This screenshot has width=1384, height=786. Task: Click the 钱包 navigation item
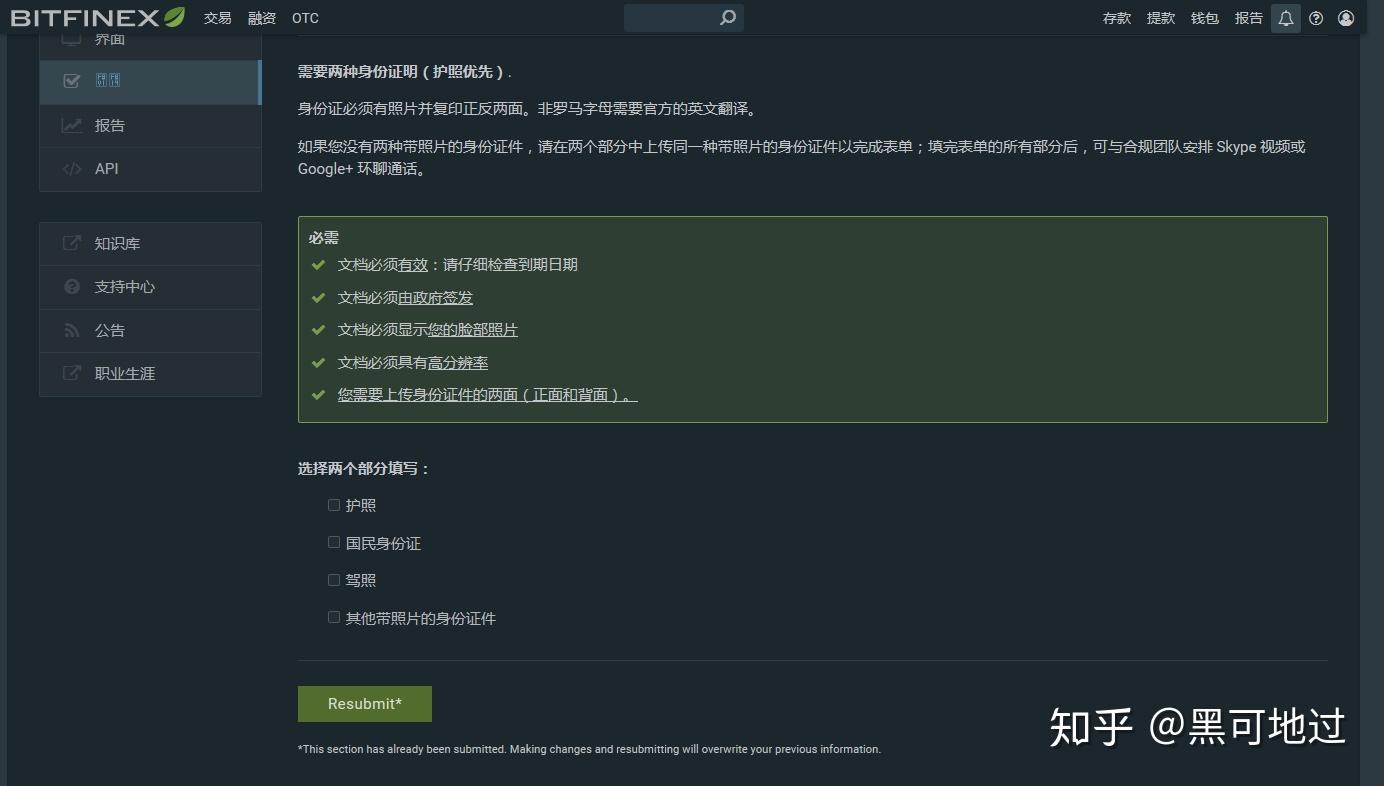(x=1204, y=17)
